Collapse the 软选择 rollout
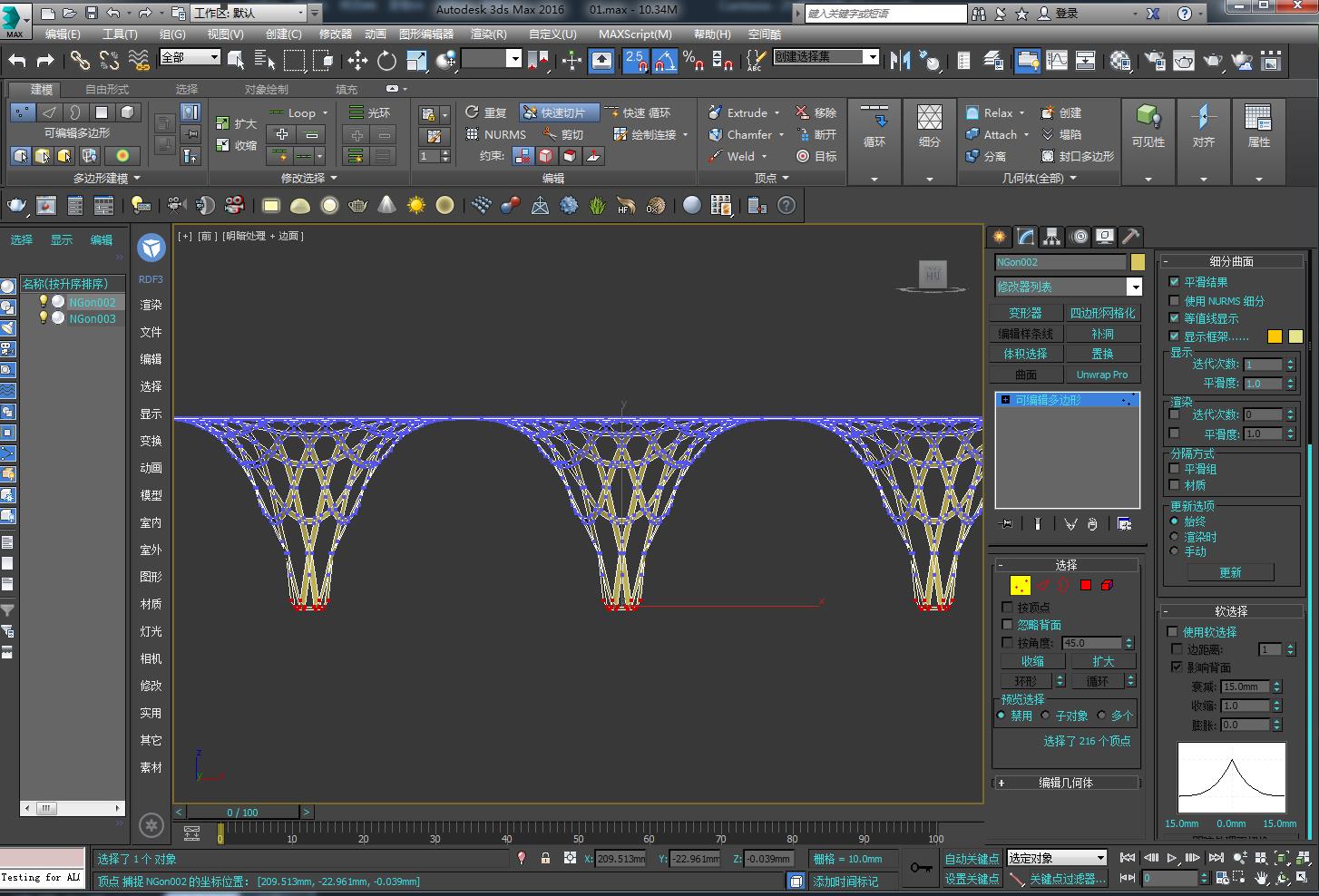1319x896 pixels. 1231,611
